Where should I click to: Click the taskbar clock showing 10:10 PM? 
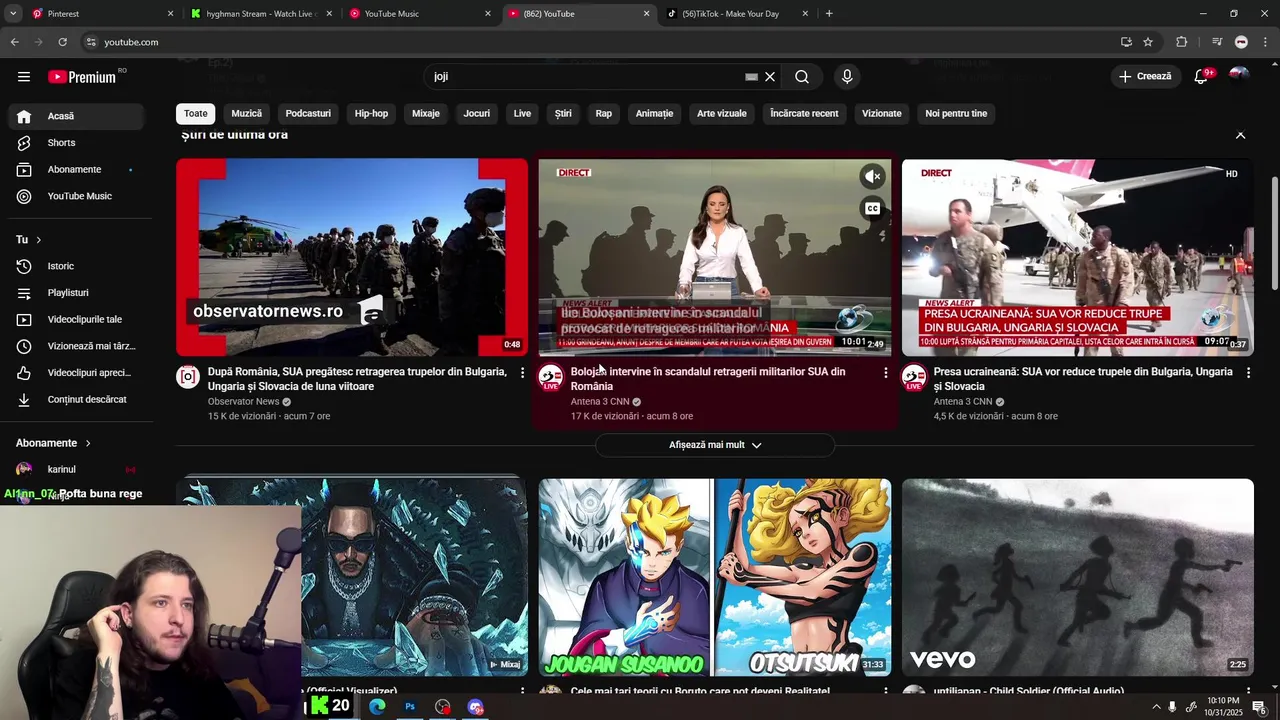pos(1224,707)
